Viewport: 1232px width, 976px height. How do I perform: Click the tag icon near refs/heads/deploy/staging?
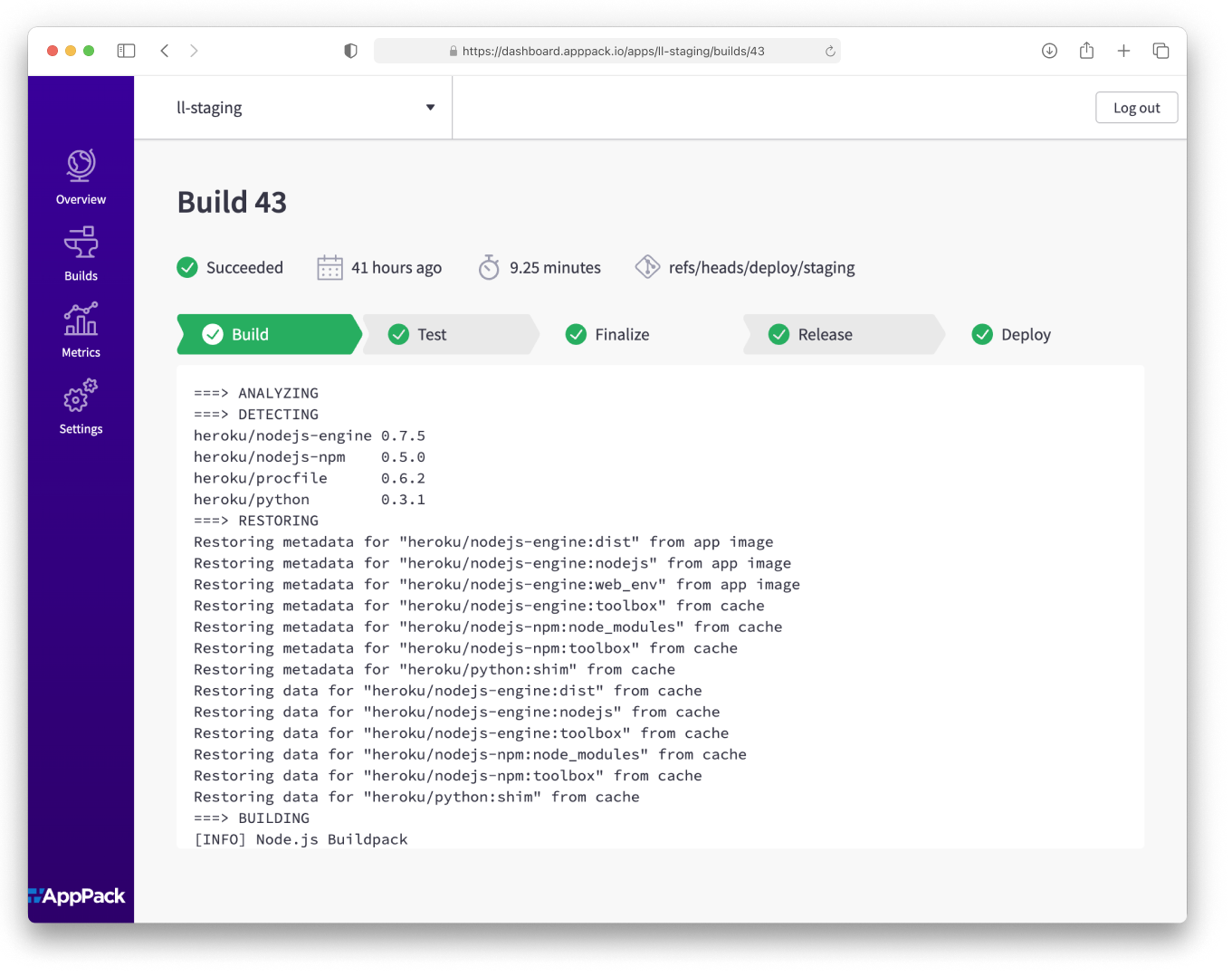pos(647,266)
